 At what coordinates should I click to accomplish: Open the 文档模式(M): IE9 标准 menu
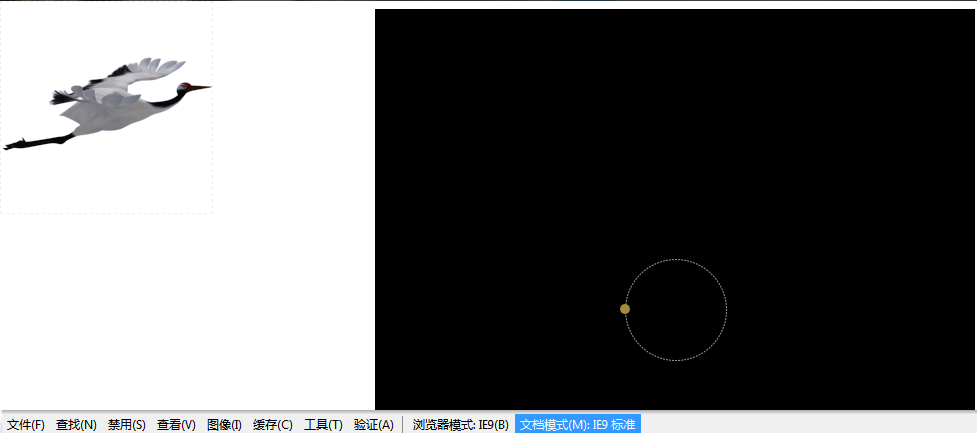(x=578, y=425)
